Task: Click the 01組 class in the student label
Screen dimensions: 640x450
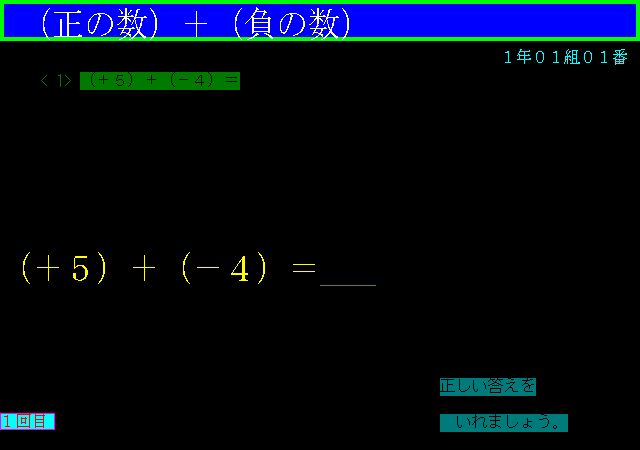Action: (x=559, y=57)
